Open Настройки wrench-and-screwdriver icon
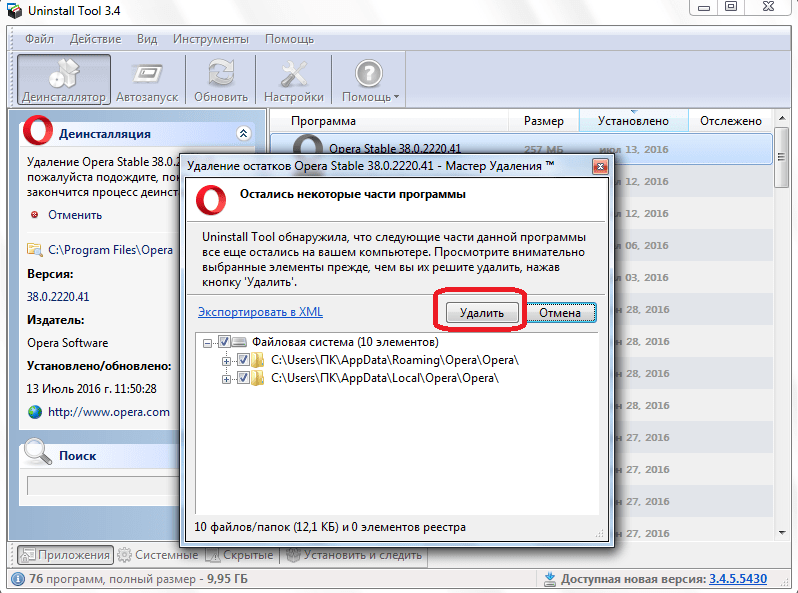798x593 pixels. click(x=294, y=73)
